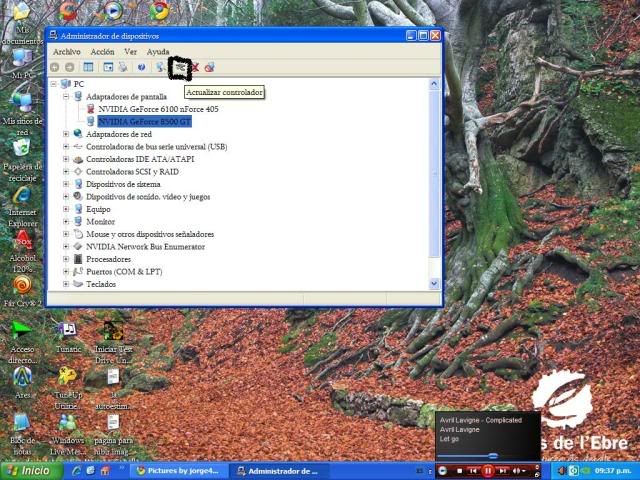Open the Properties toolbar icon
Viewport: 640px width, 480px height.
click(x=108, y=67)
